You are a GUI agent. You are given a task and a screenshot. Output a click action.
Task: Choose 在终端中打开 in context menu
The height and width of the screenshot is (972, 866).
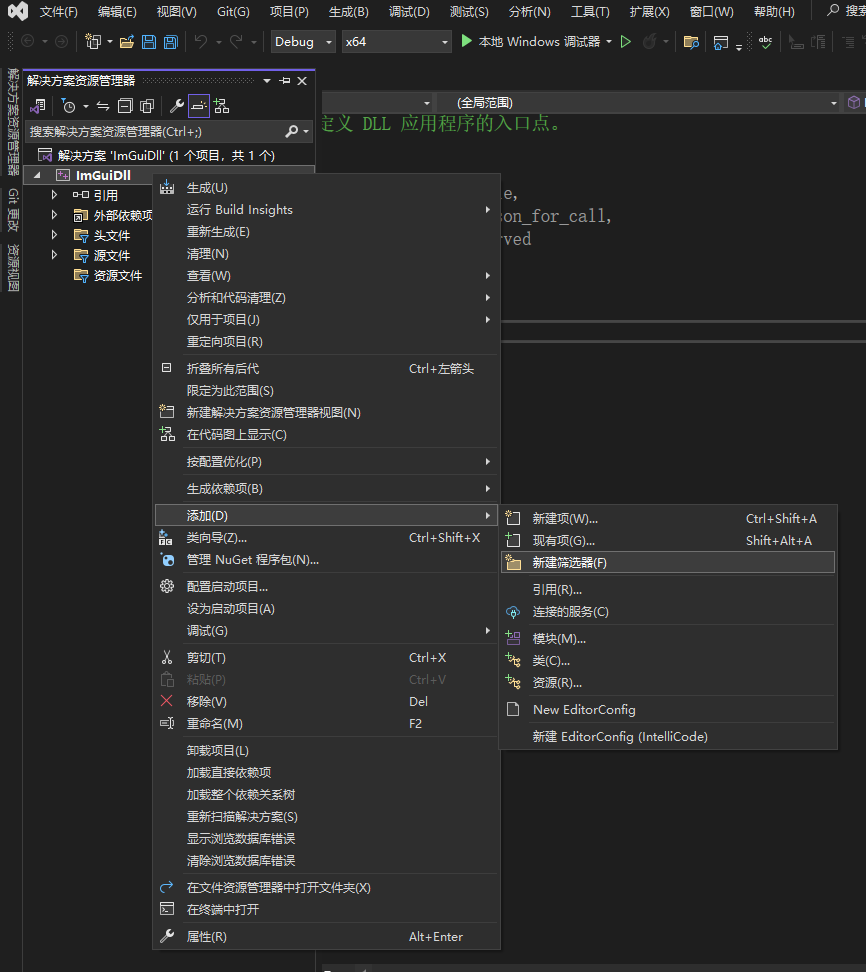point(326,910)
